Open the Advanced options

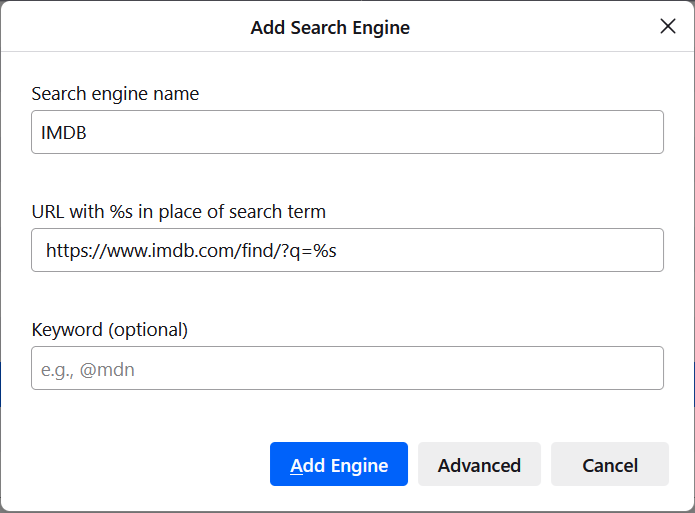479,464
